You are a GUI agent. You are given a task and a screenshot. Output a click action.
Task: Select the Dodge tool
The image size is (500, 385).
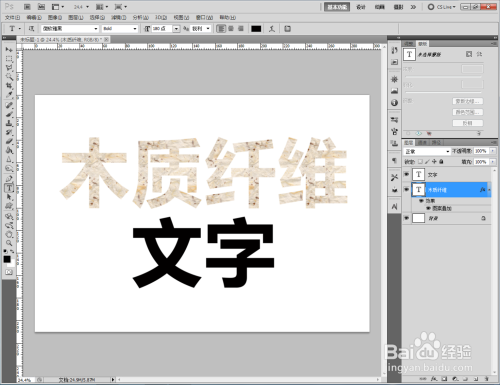tap(9, 168)
